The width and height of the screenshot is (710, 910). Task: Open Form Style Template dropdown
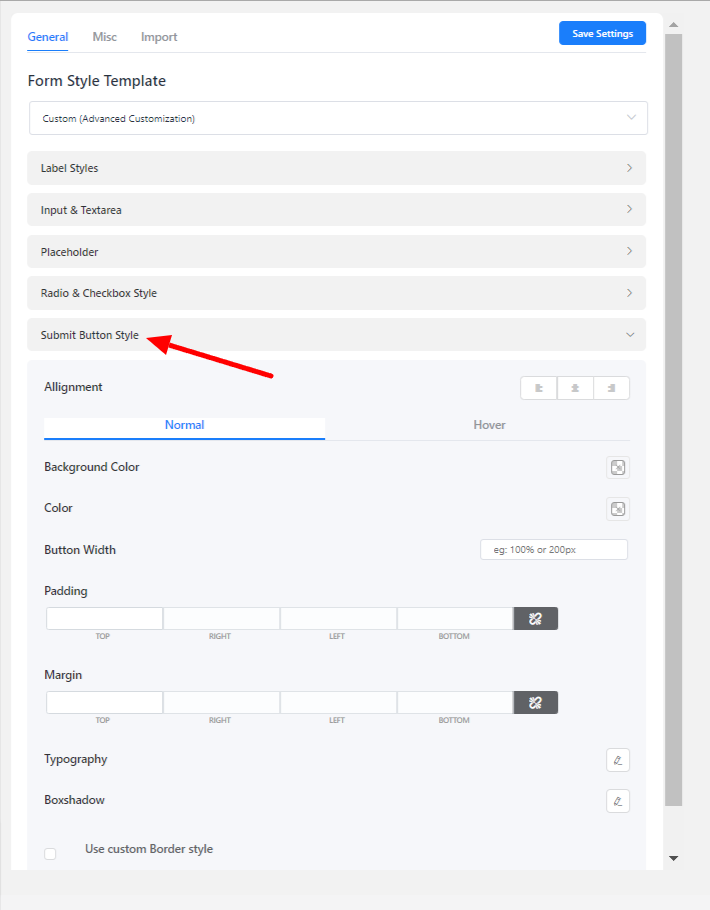pyautogui.click(x=338, y=118)
